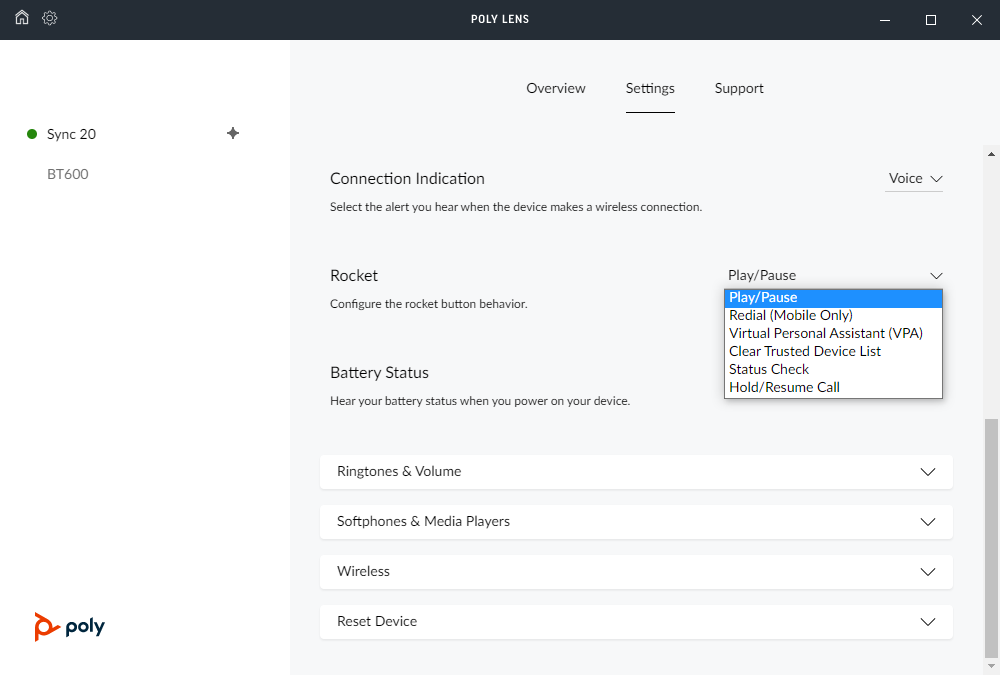This screenshot has height=675, width=1000.
Task: Expand the Ringtones & Volume section
Action: [636, 472]
